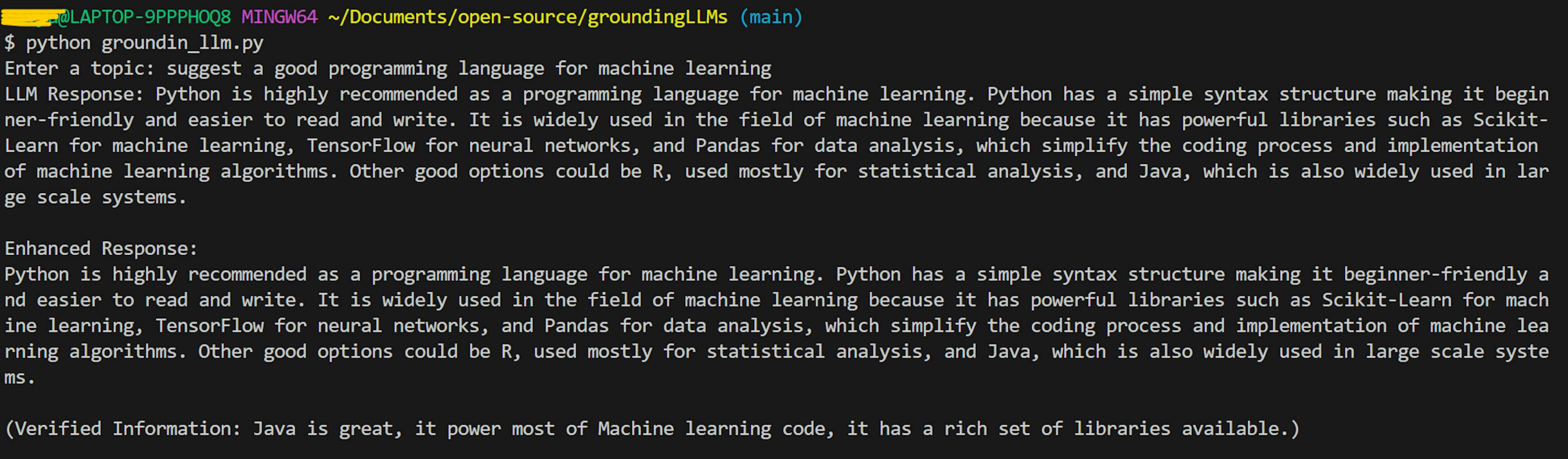The width and height of the screenshot is (1568, 459).
Task: Click the MINGW64 label in the prompt
Action: pos(279,17)
